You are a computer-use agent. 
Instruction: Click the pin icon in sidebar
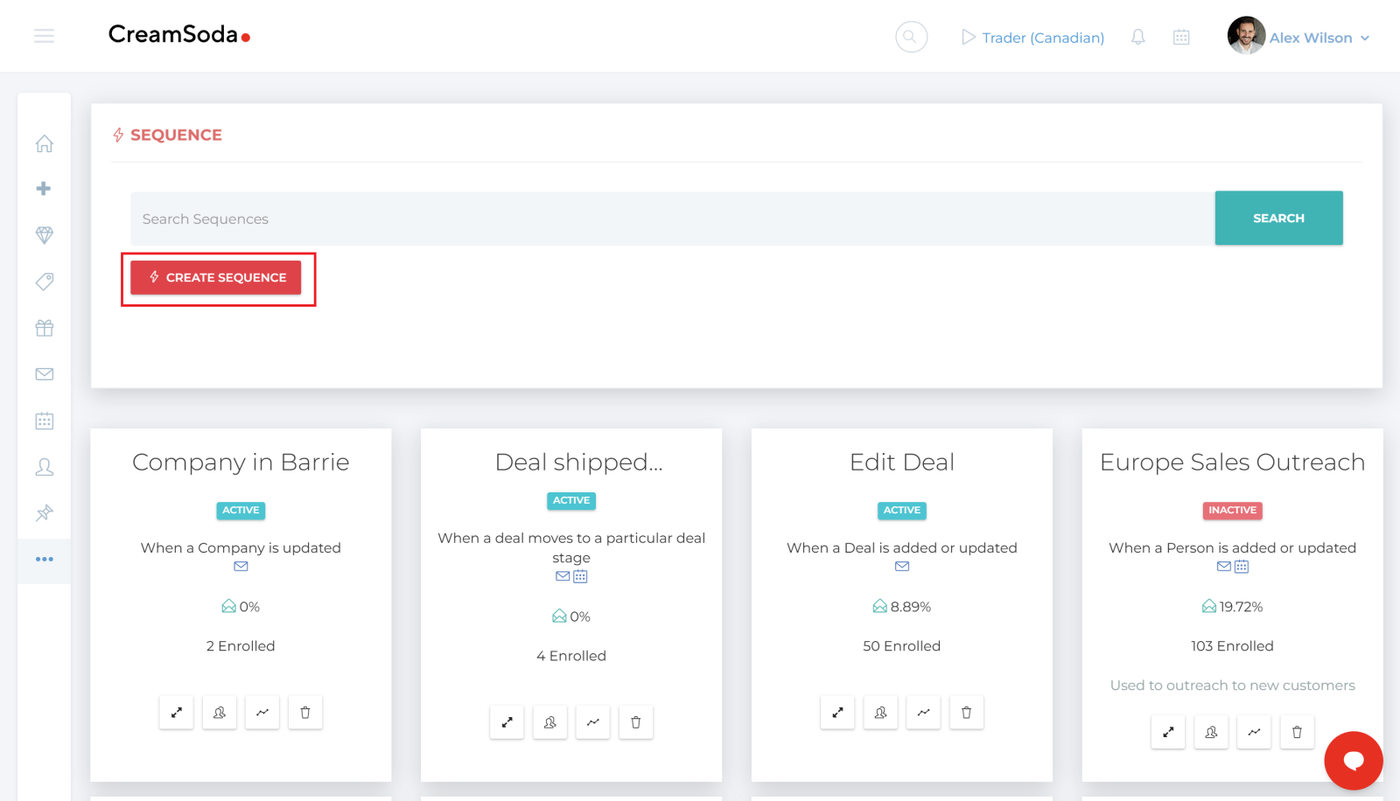(x=44, y=513)
